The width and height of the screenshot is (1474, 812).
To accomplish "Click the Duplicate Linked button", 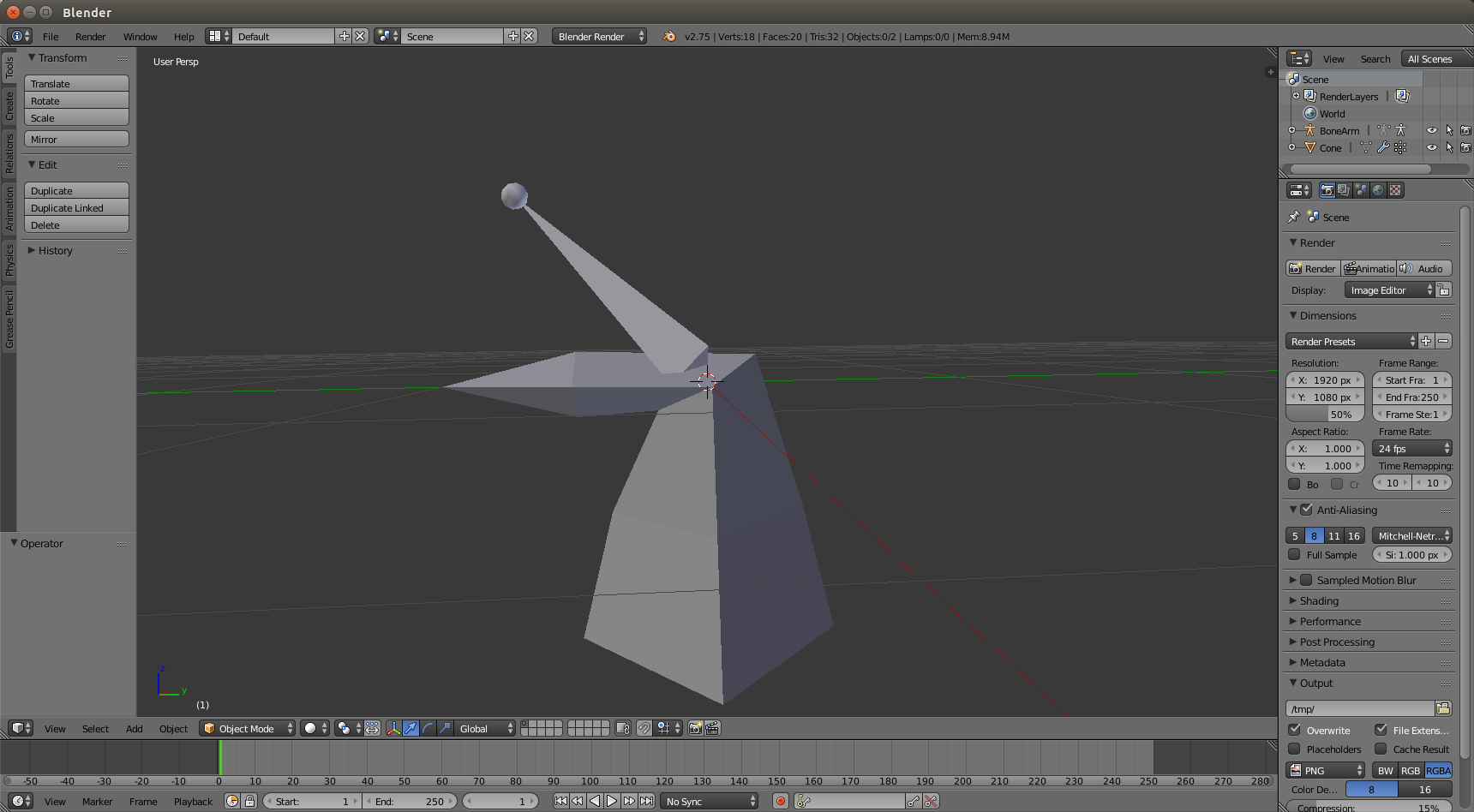I will click(76, 207).
